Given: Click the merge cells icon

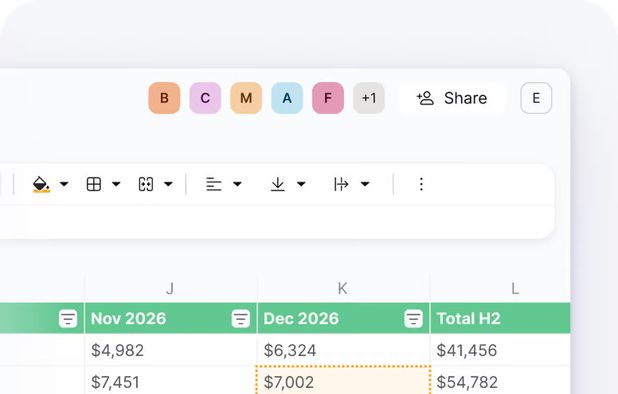Looking at the screenshot, I should 146,184.
